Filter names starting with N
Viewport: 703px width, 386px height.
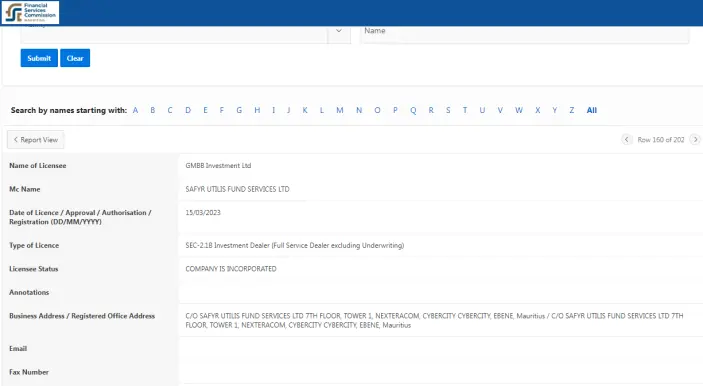[x=359, y=110]
